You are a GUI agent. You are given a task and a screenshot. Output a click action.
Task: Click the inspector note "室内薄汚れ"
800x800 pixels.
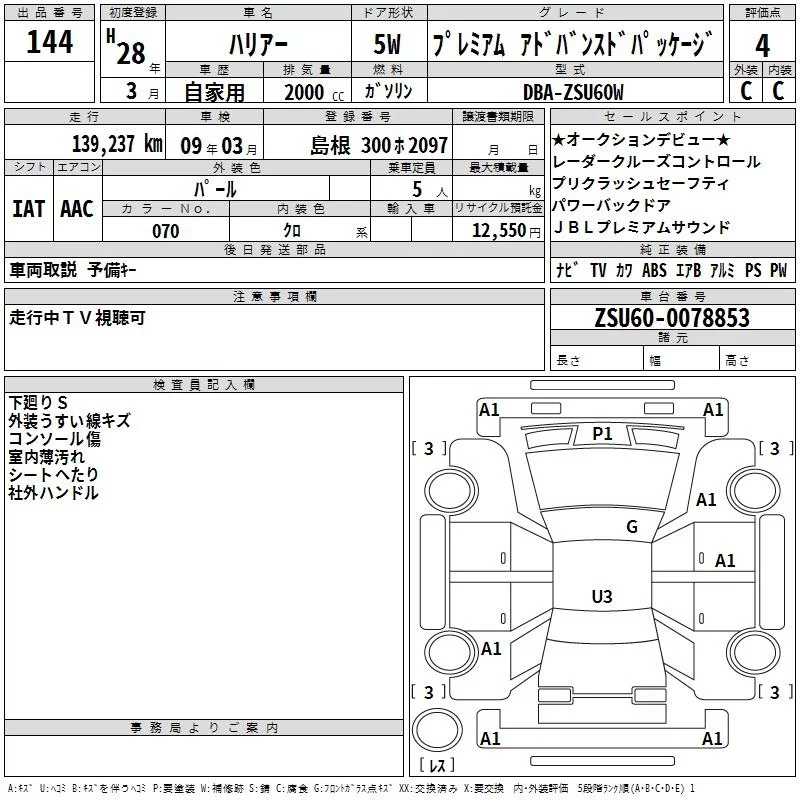pos(46,457)
